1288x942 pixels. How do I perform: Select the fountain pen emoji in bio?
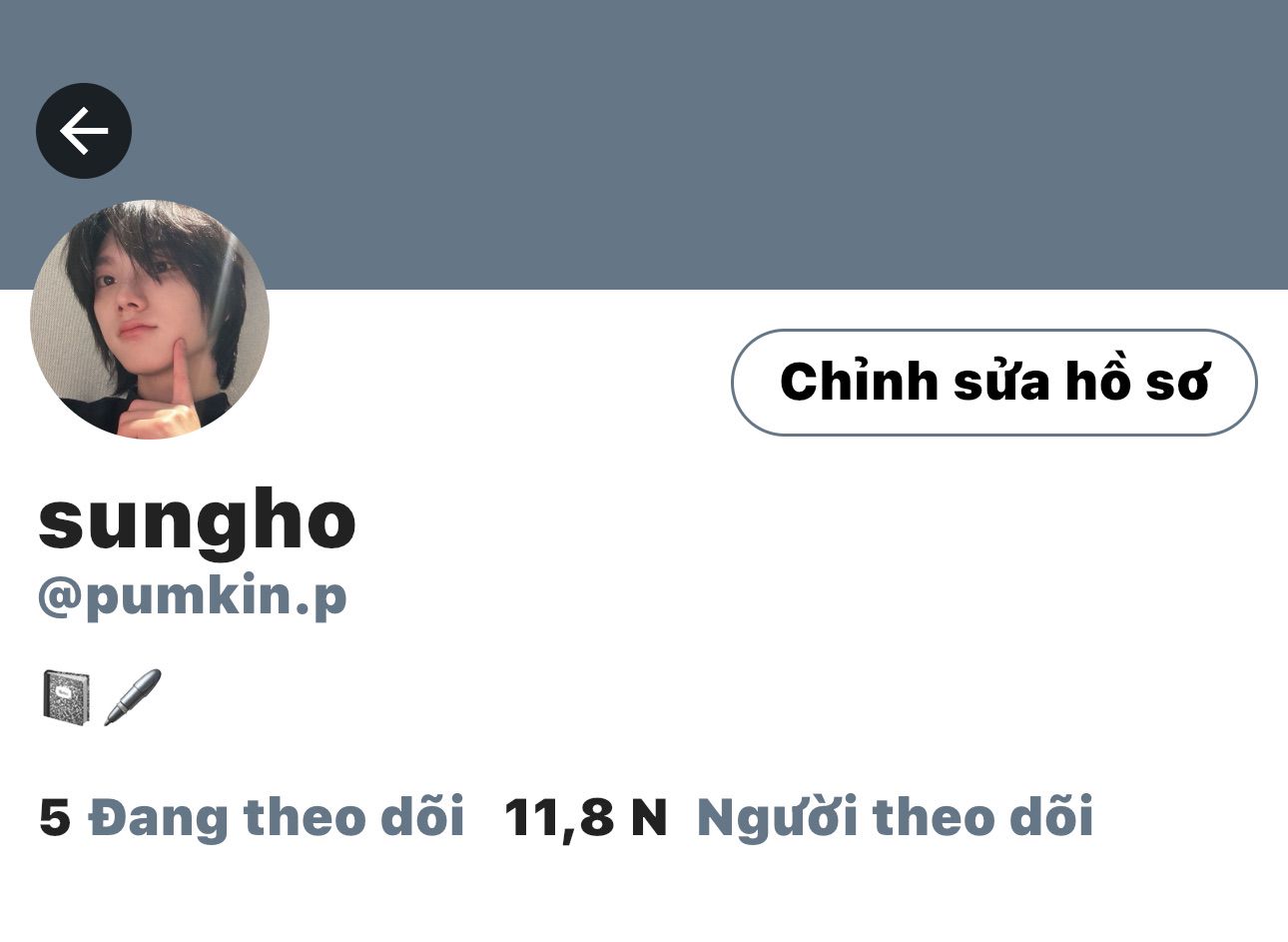(133, 696)
